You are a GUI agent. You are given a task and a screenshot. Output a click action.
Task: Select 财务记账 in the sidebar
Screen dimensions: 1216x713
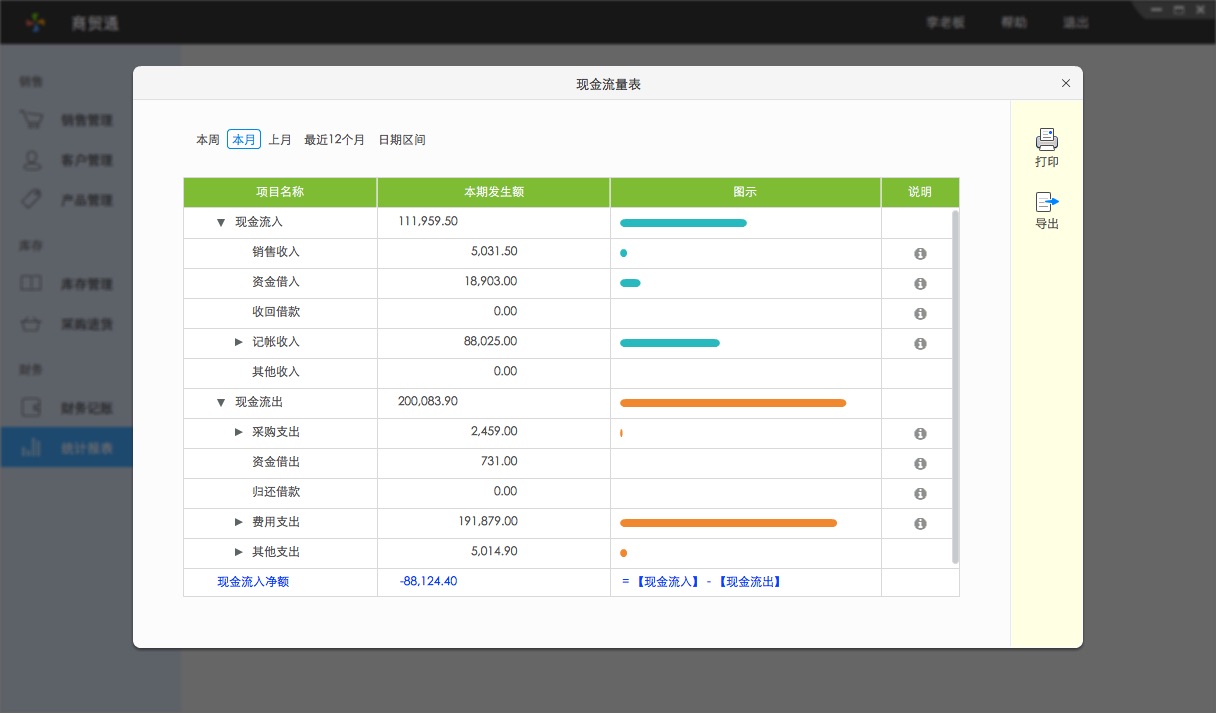point(33,407)
